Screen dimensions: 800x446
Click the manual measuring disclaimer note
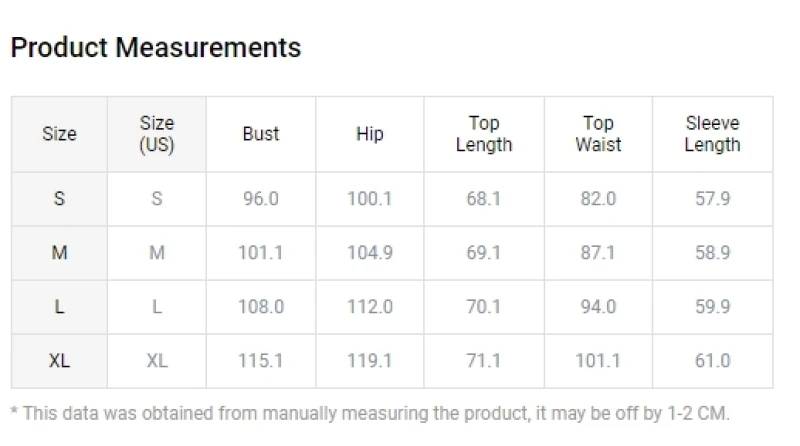370,413
